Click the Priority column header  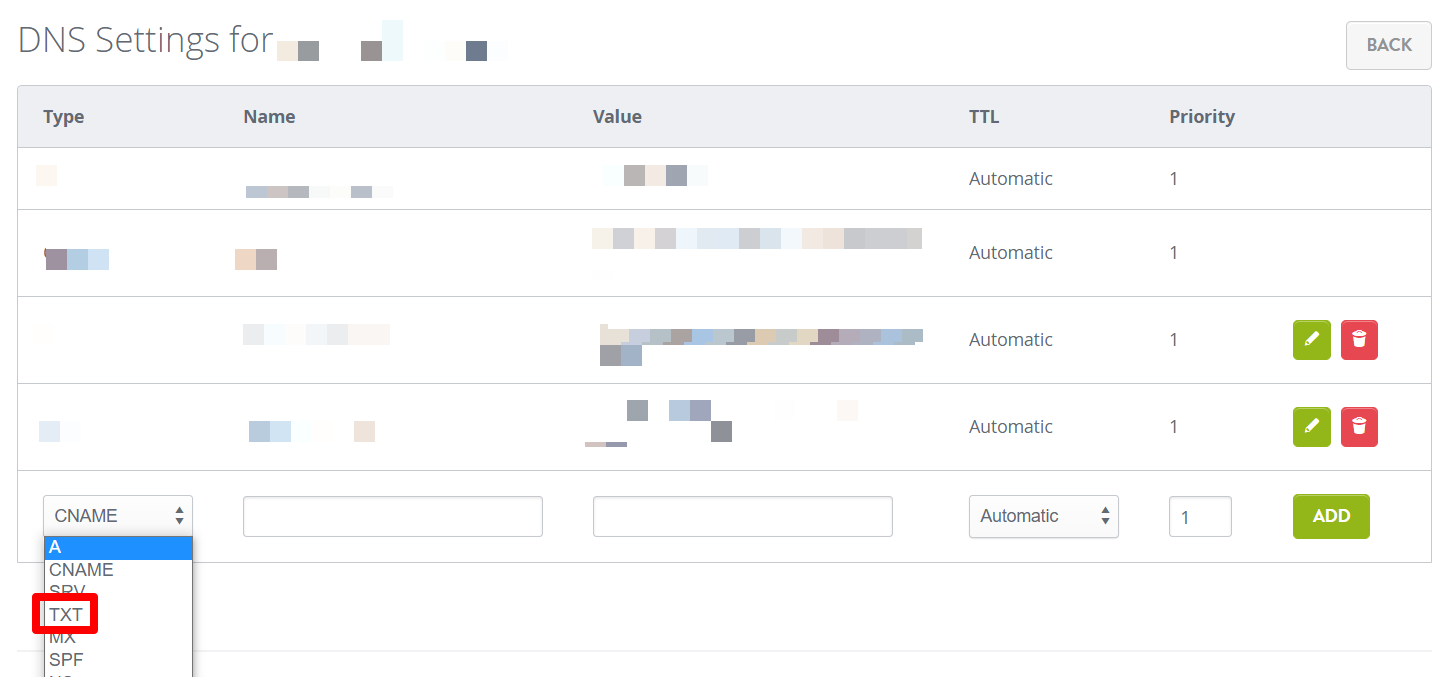click(1201, 117)
